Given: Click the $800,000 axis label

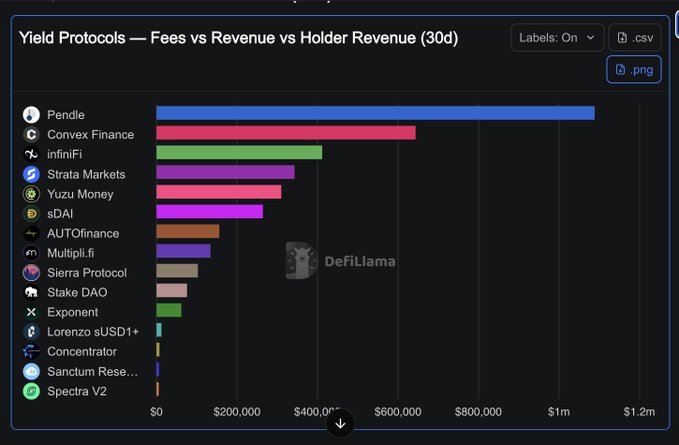Looking at the screenshot, I should click(479, 412).
